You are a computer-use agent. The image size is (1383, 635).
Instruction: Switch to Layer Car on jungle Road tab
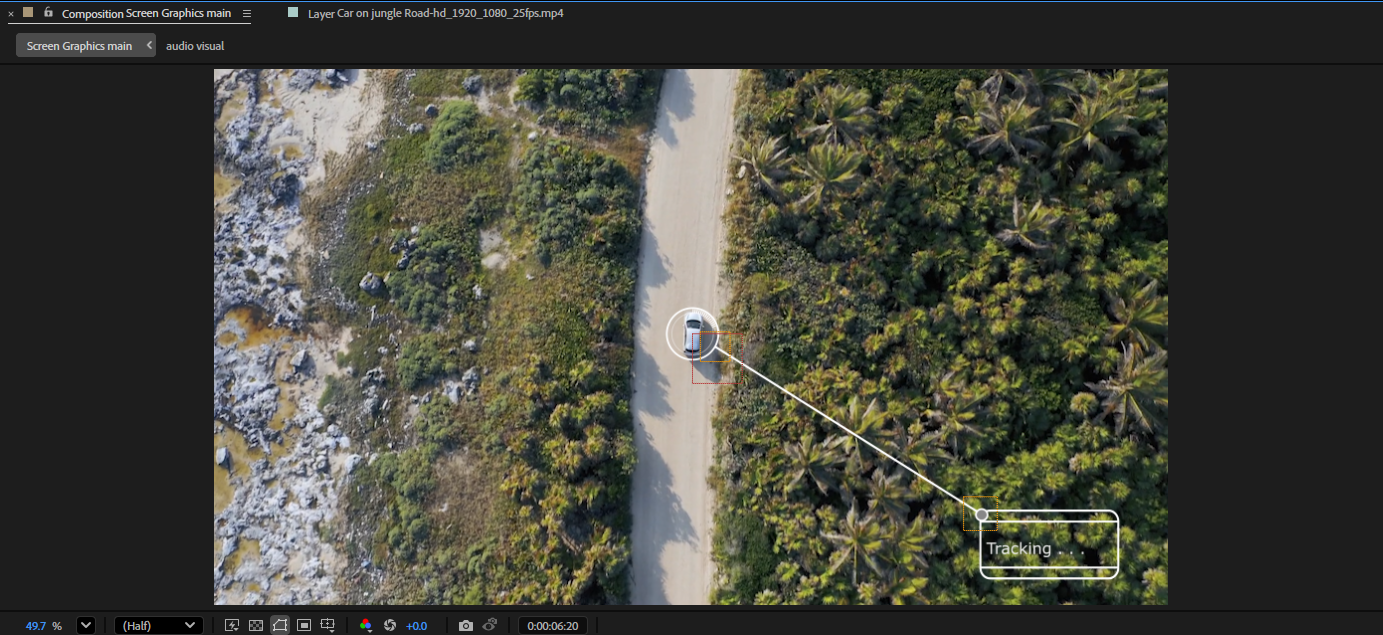point(435,14)
